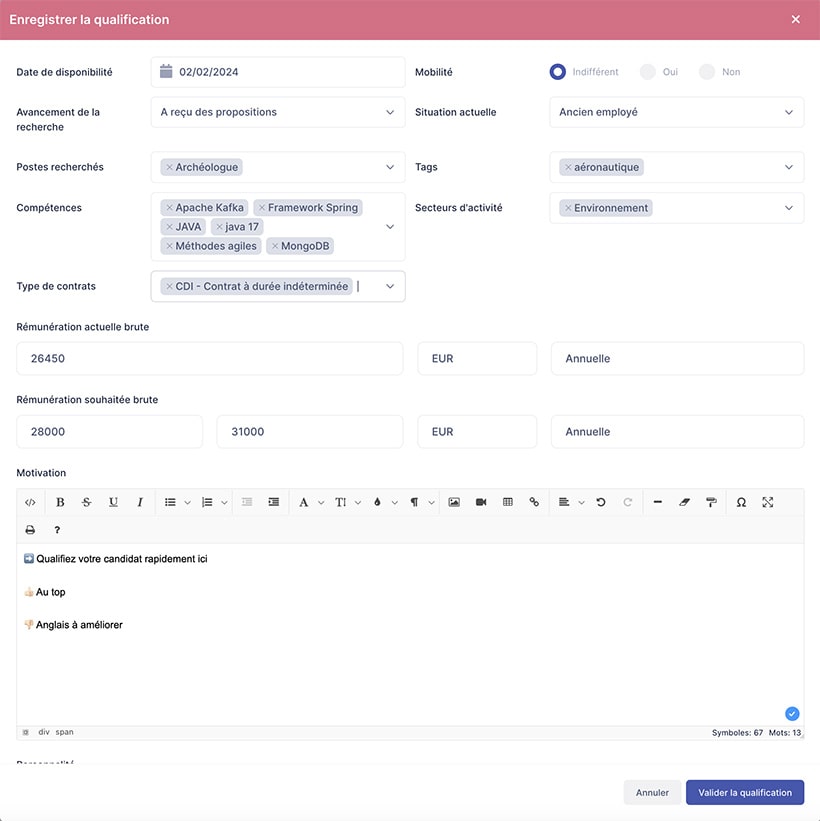
Task: Click the print icon in the editor
Action: click(x=30, y=530)
